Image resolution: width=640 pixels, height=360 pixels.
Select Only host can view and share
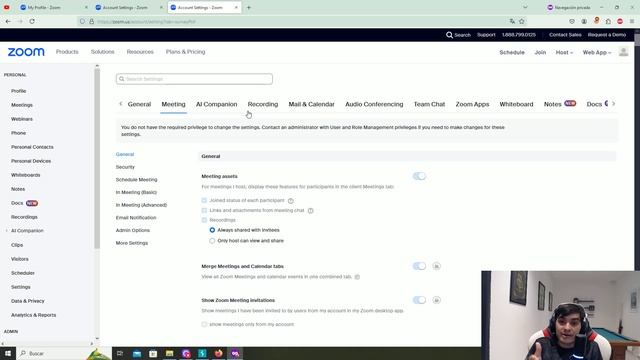[x=212, y=241]
